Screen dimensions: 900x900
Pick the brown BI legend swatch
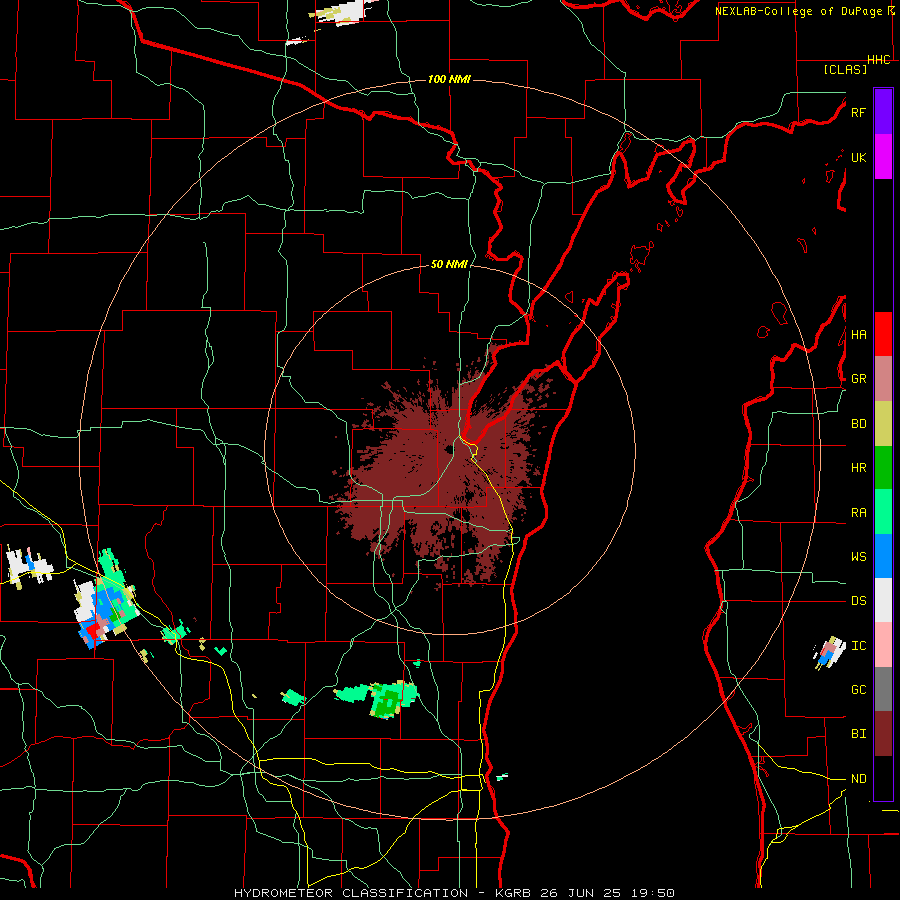click(x=883, y=734)
